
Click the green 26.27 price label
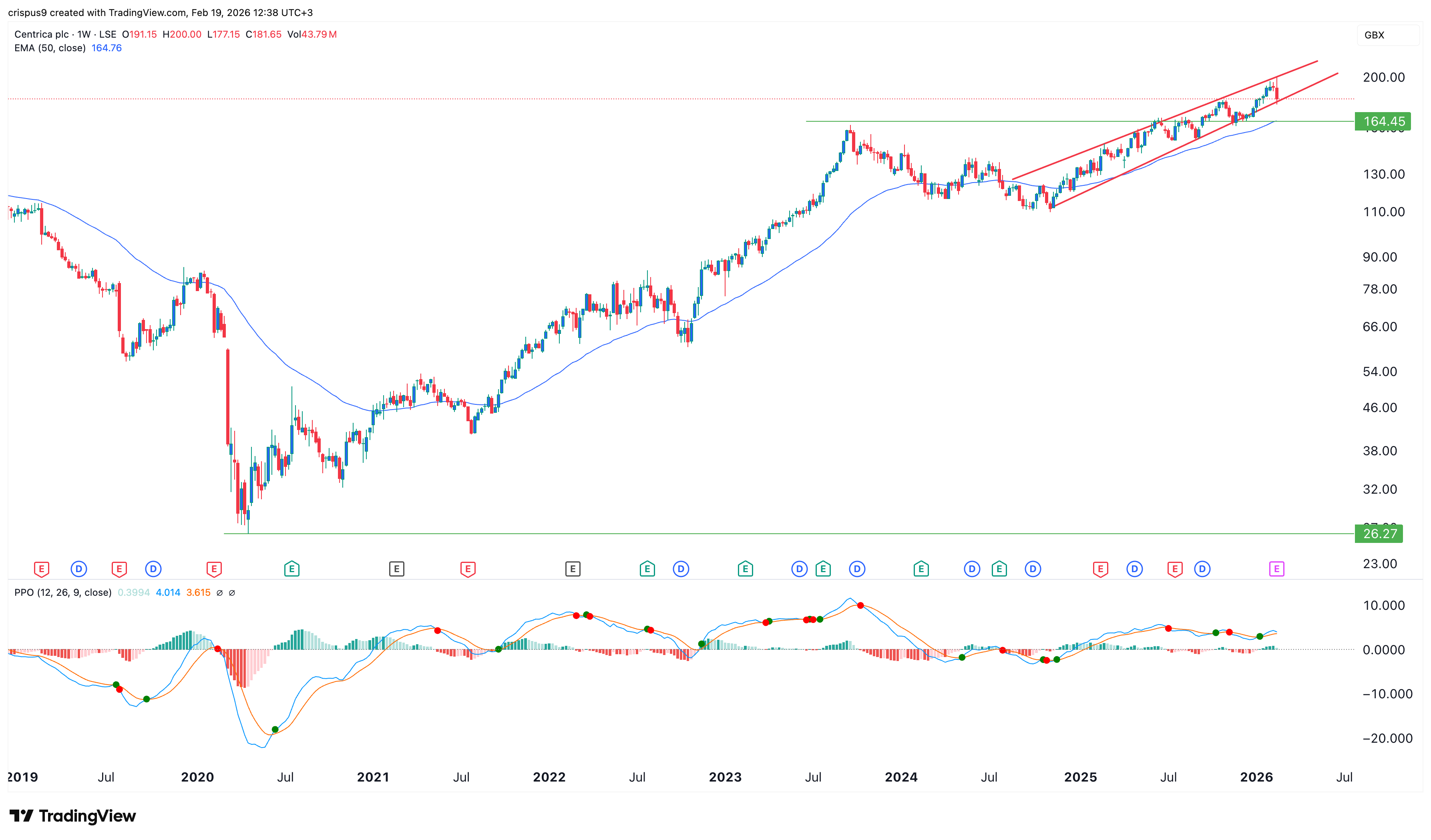pyautogui.click(x=1379, y=534)
